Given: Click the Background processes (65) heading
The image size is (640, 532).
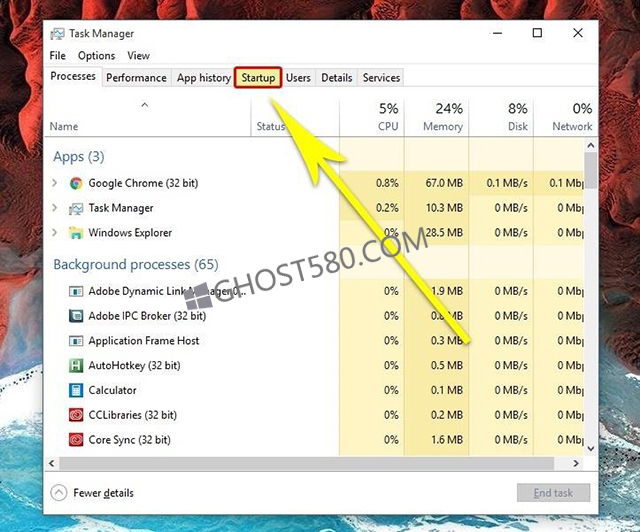Looking at the screenshot, I should (x=136, y=265).
